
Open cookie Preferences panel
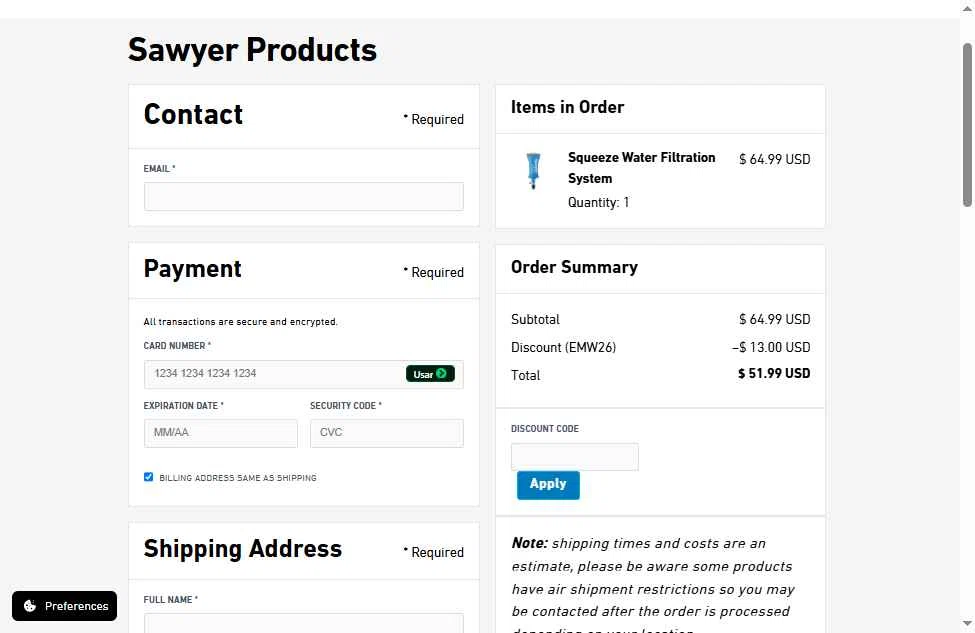coord(65,606)
